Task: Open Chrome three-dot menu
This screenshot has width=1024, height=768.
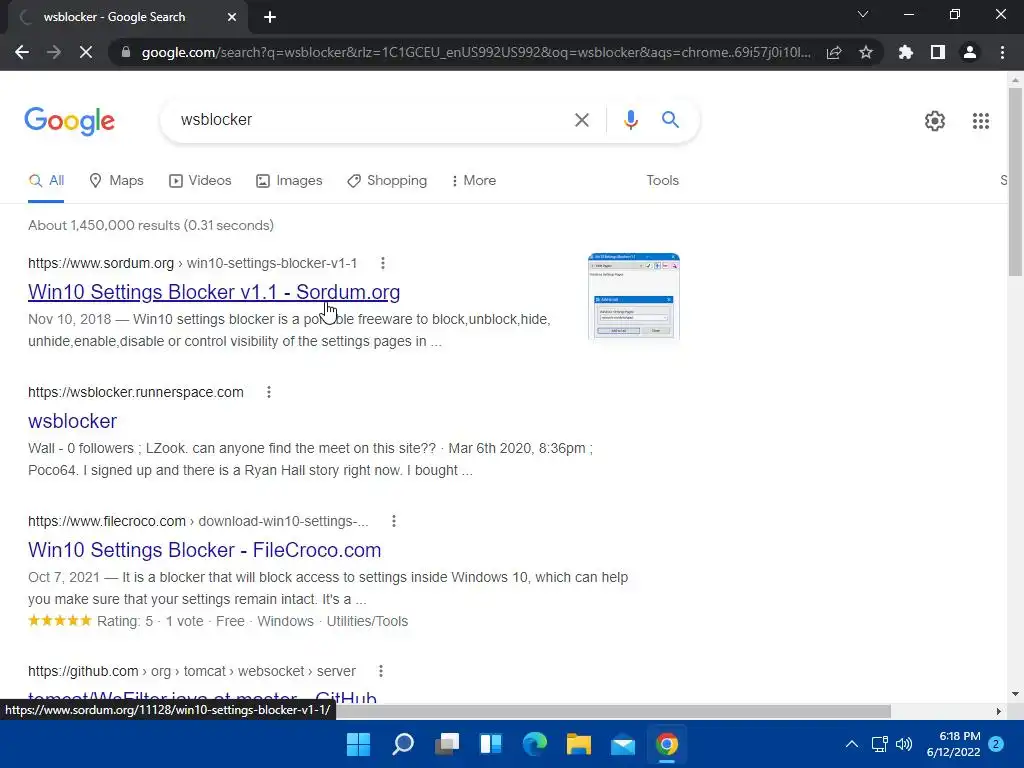Action: point(1002,52)
